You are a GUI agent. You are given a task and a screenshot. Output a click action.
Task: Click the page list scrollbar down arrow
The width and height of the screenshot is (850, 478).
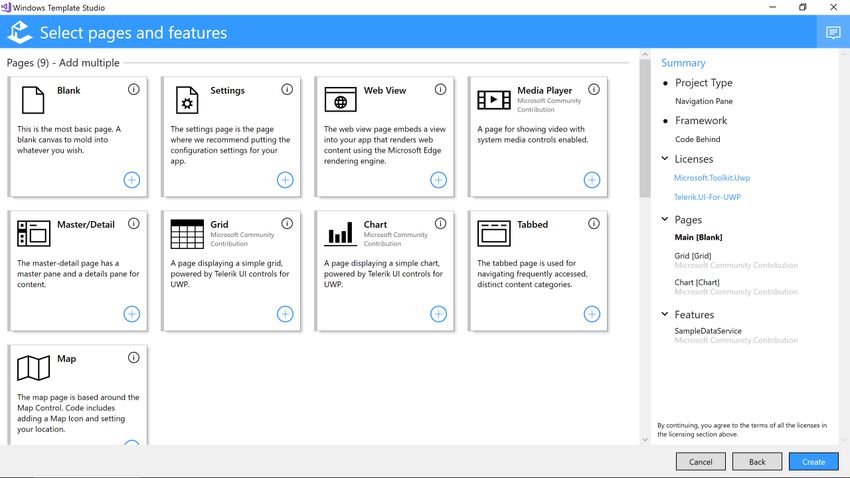645,440
